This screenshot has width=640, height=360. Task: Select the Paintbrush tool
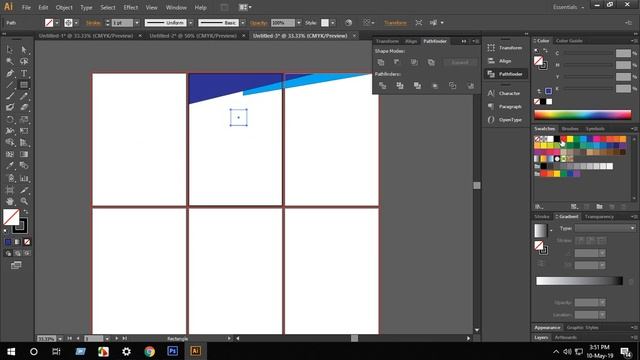pos(10,96)
